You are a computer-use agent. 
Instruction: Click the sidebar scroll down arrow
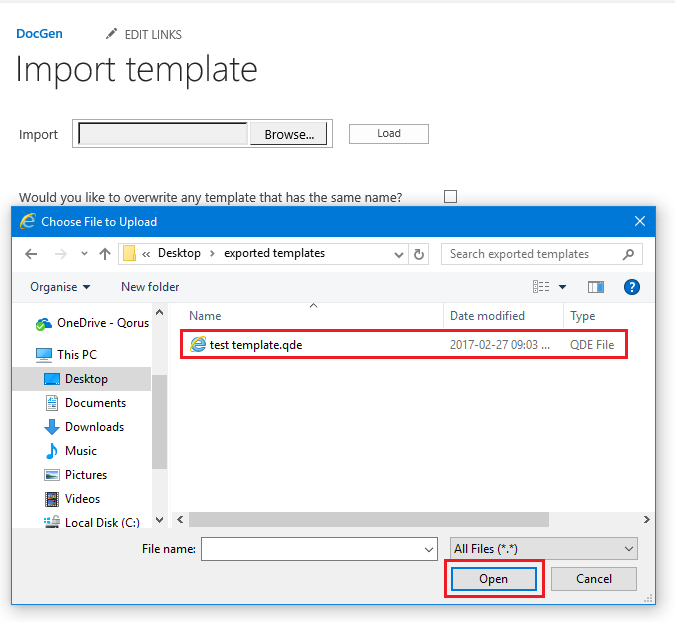coord(159,520)
